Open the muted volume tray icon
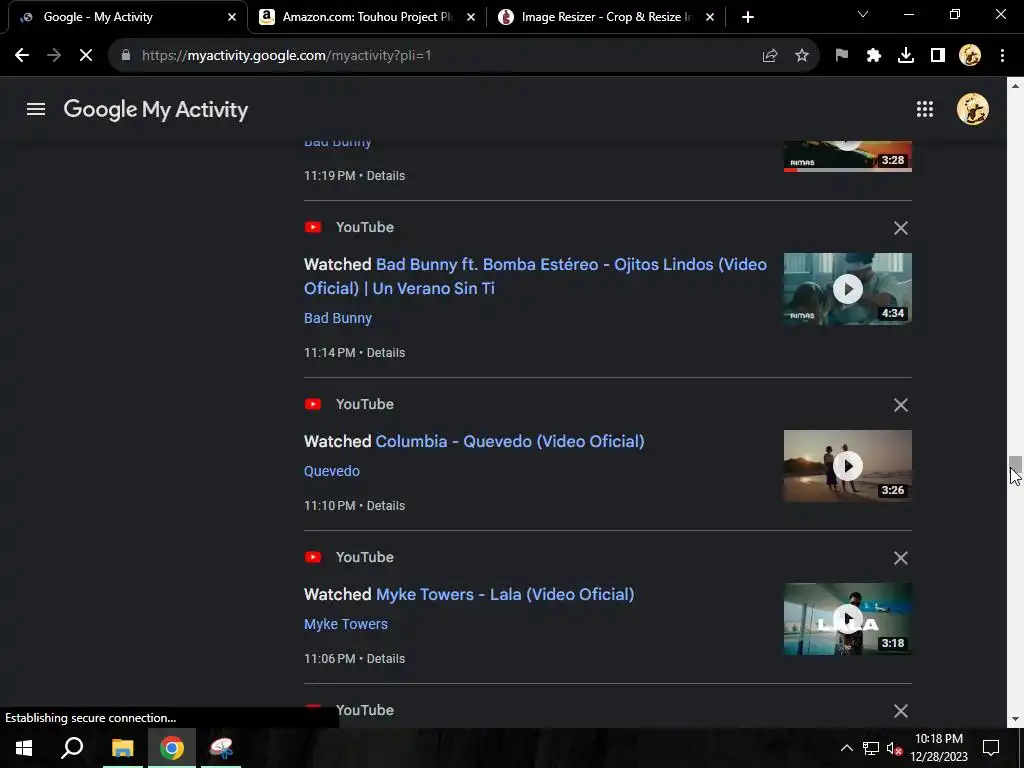The width and height of the screenshot is (1024, 768). 894,748
